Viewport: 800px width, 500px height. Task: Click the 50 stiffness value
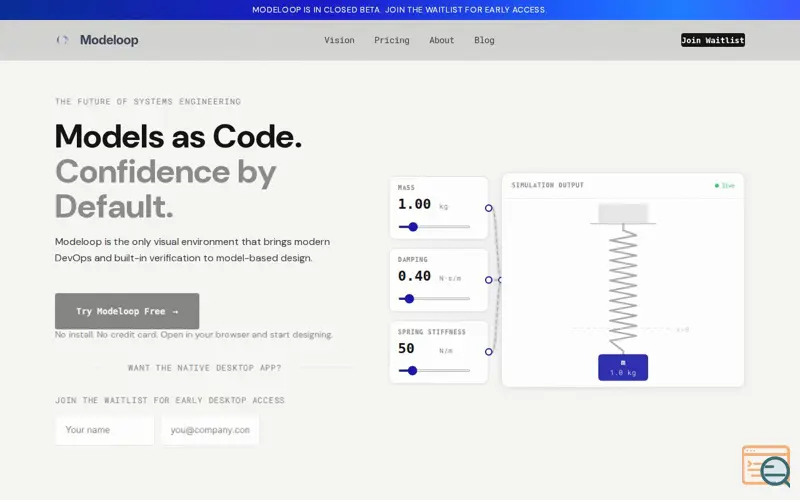(406, 348)
